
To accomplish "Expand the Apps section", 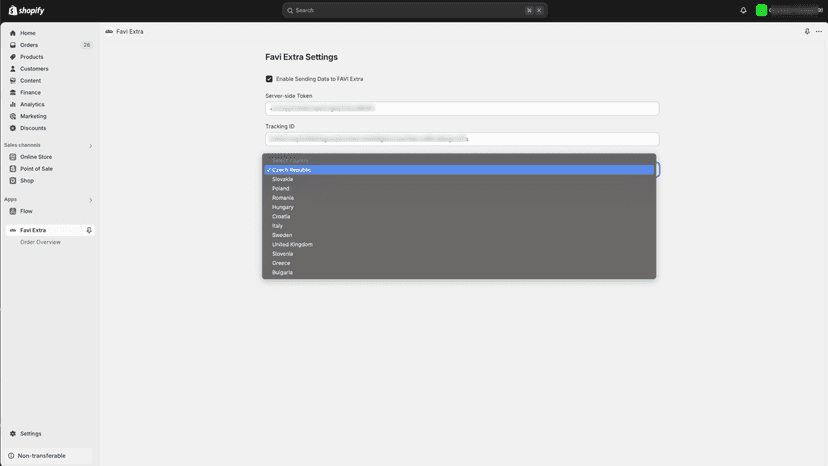I will tap(91, 200).
